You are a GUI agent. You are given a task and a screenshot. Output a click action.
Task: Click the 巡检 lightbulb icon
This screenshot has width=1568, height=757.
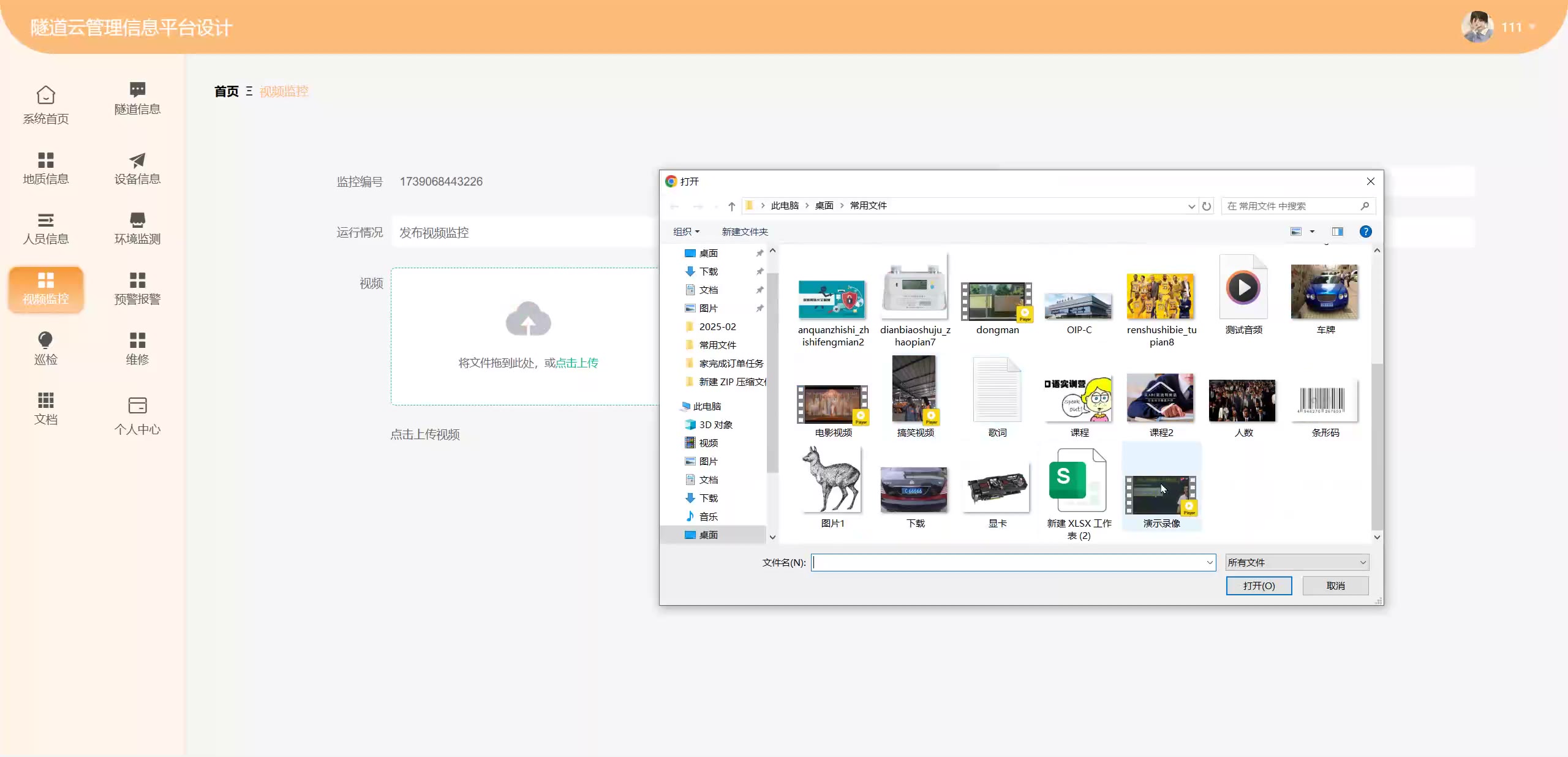[45, 340]
